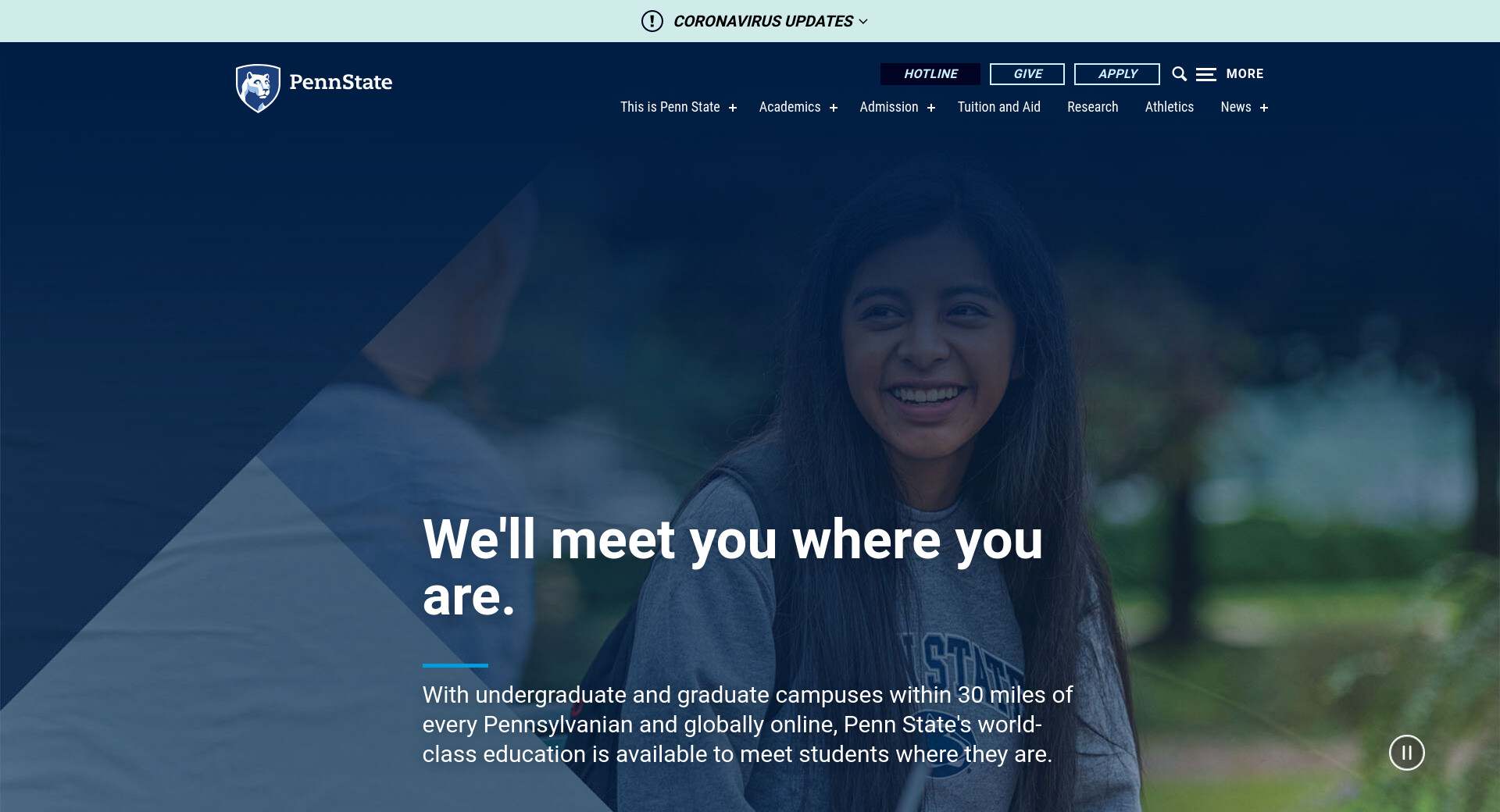Open the Tuition and Aid page

click(998, 107)
